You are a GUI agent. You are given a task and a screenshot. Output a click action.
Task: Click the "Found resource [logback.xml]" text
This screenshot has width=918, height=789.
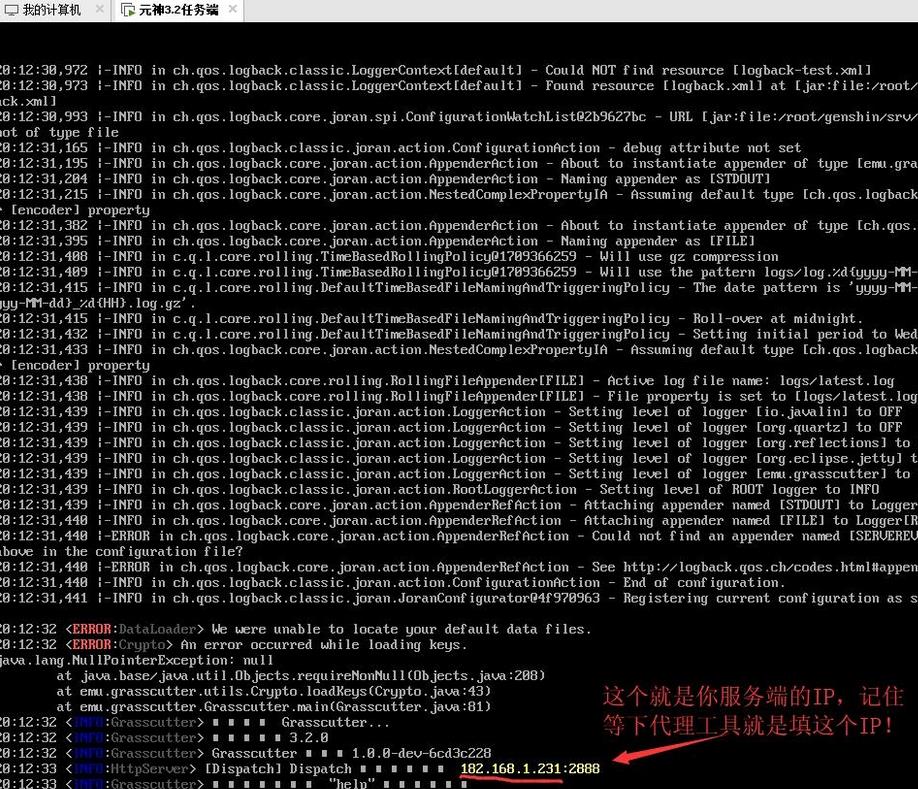pos(654,86)
